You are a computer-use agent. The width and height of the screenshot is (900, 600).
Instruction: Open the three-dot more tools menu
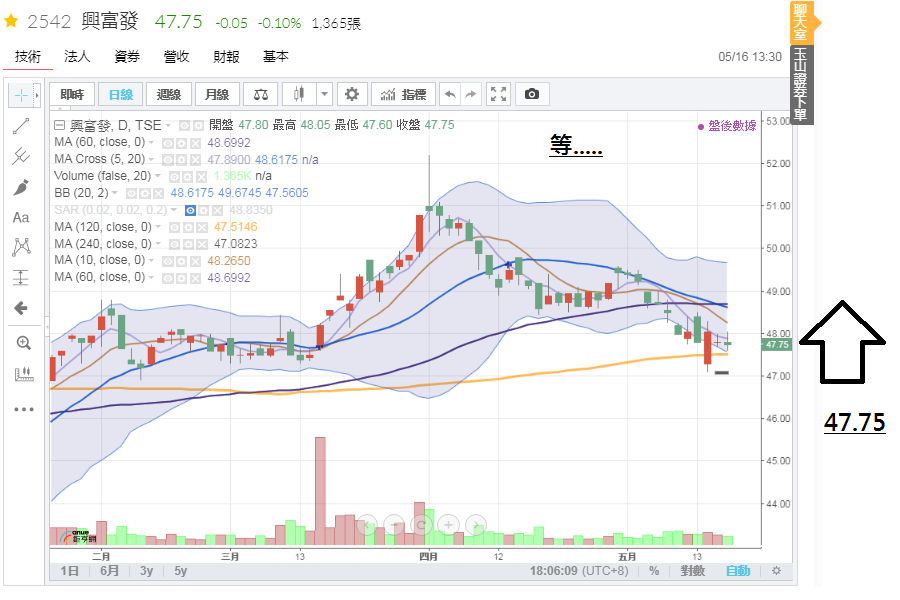[24, 409]
